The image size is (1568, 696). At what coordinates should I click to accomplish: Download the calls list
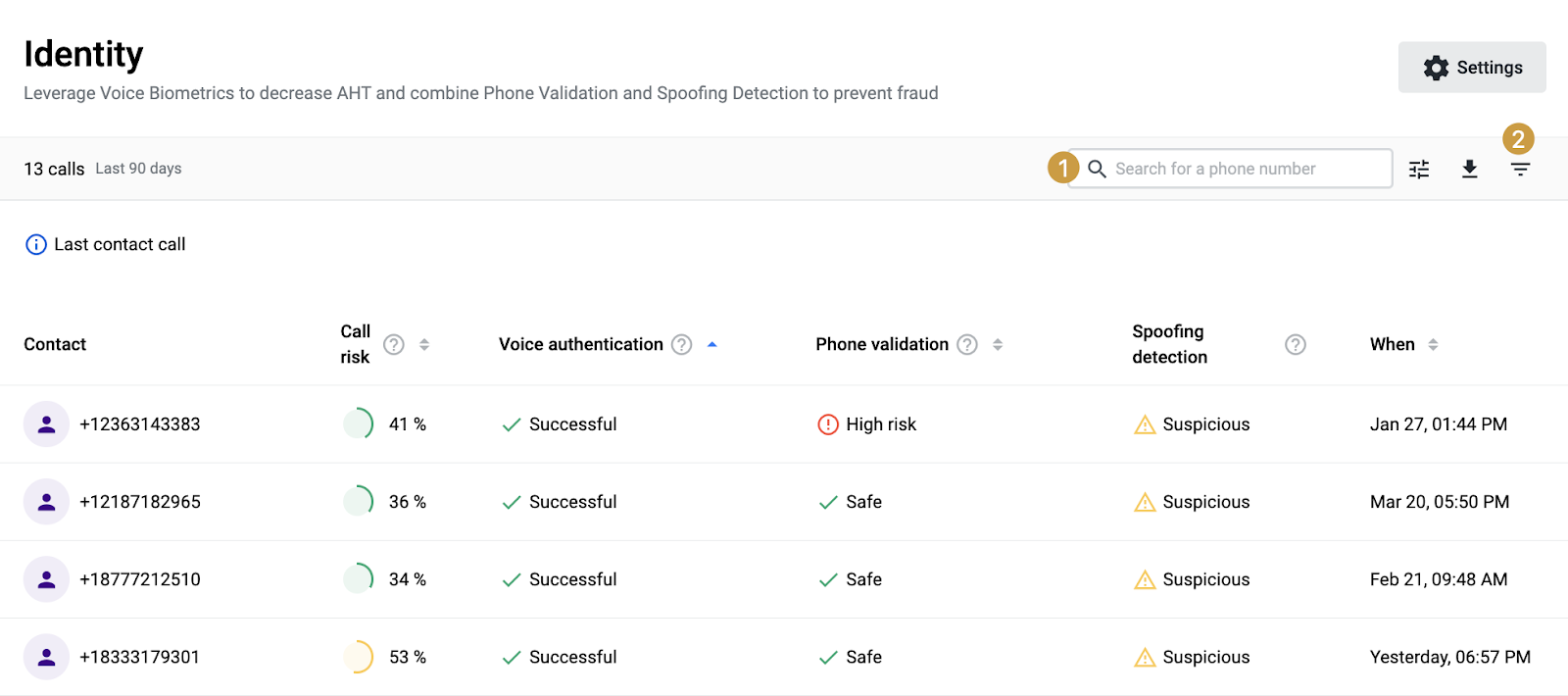coord(1469,169)
